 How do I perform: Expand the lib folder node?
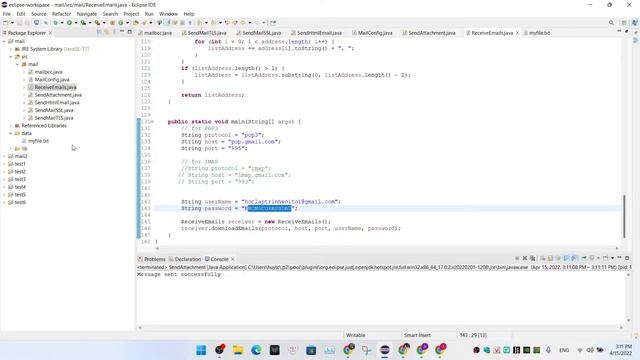11,149
